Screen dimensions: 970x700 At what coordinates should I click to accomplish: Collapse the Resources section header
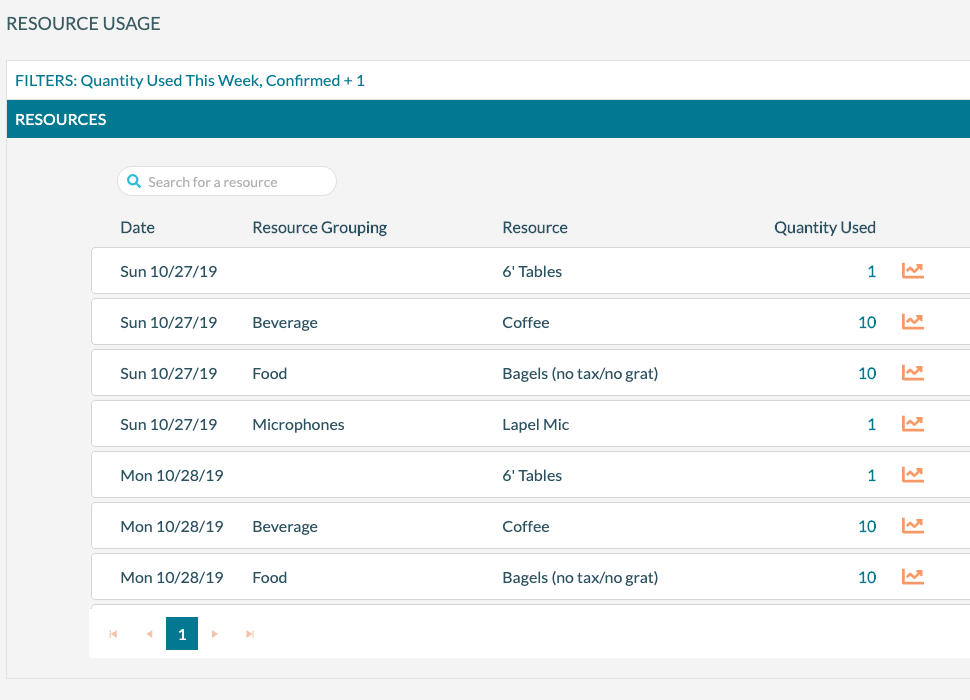(60, 119)
